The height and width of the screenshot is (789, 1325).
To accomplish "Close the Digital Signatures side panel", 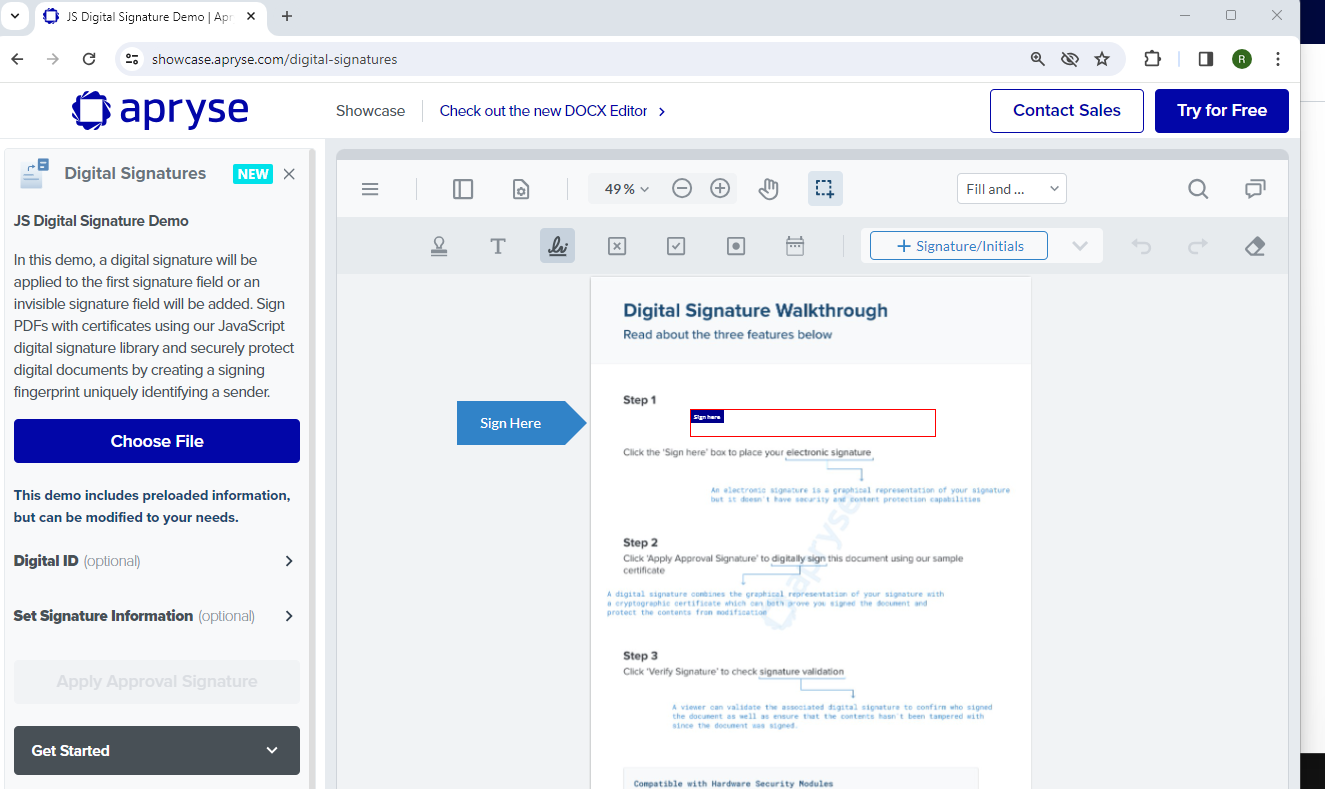I will coord(289,174).
